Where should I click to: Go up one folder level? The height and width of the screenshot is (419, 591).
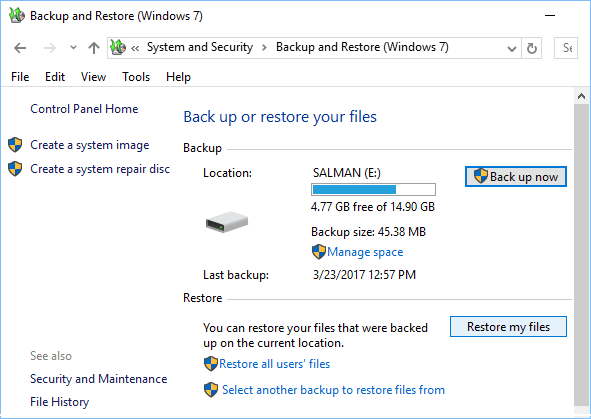tap(94, 48)
